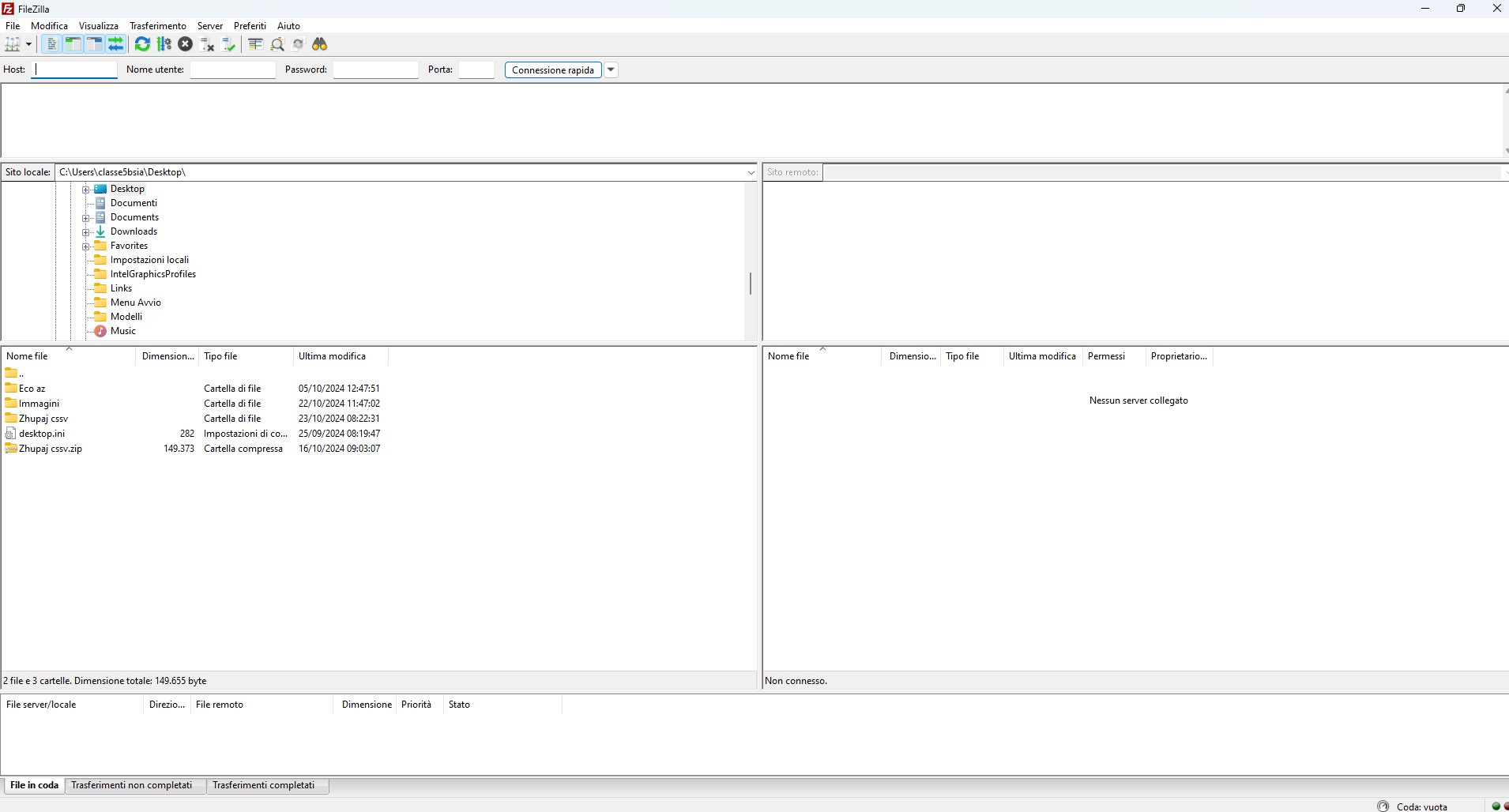
Task: Focus the Host input field
Action: 74,70
